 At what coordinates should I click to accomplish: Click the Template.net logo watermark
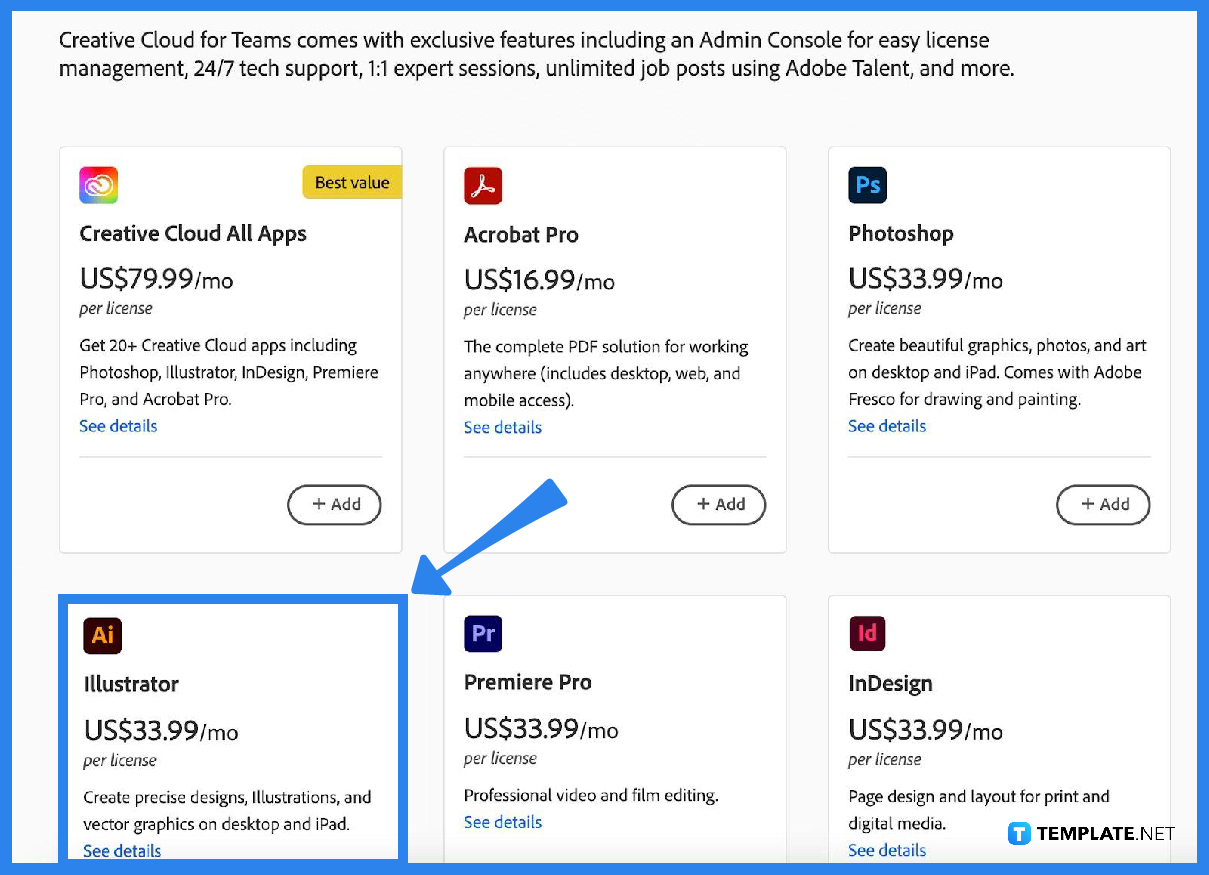1091,834
